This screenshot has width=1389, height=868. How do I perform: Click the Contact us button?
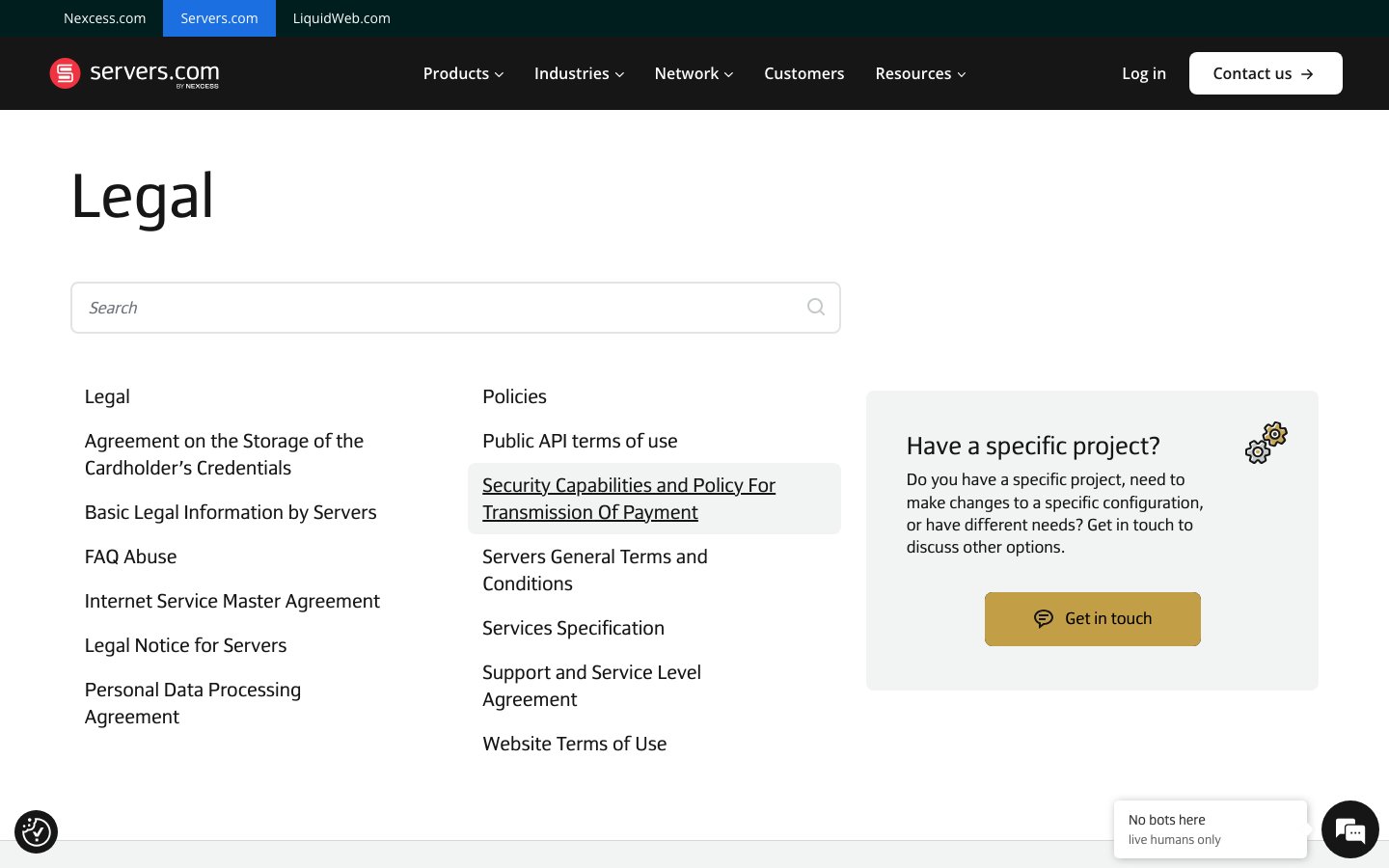pos(1266,73)
